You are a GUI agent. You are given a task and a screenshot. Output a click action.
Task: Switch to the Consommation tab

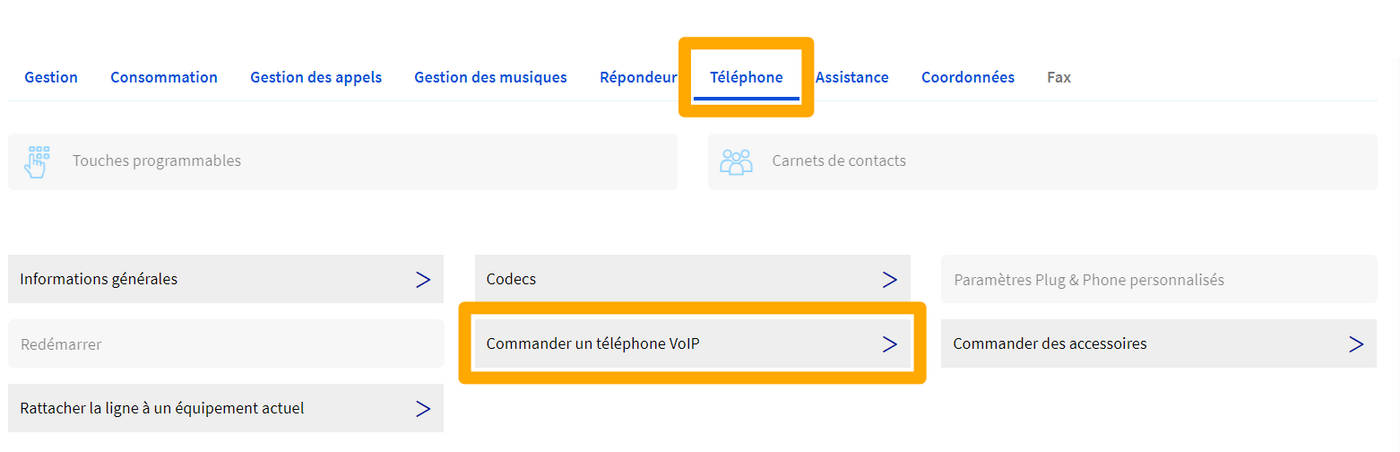(164, 77)
